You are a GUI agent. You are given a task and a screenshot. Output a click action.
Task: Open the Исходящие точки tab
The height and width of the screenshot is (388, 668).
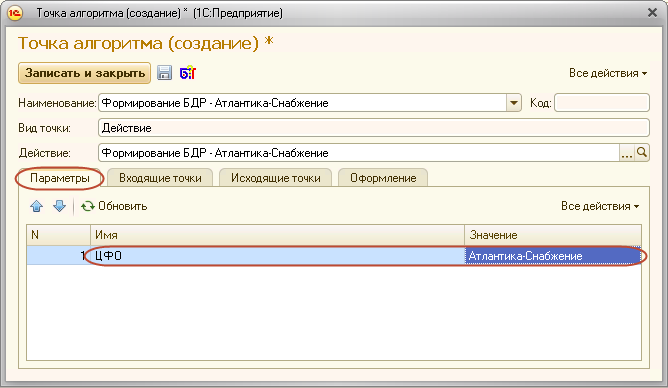pos(276,178)
